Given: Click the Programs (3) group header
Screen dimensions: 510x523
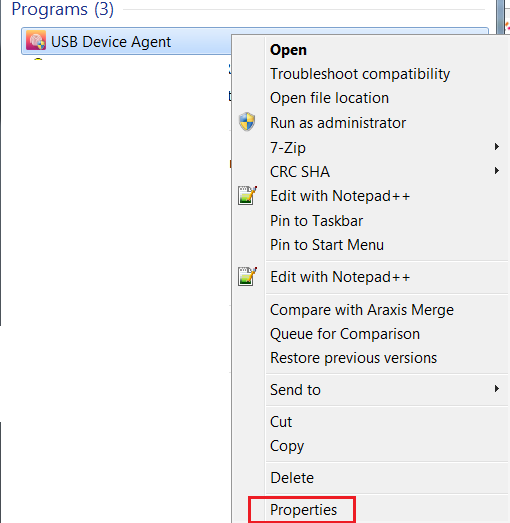Looking at the screenshot, I should [x=62, y=9].
